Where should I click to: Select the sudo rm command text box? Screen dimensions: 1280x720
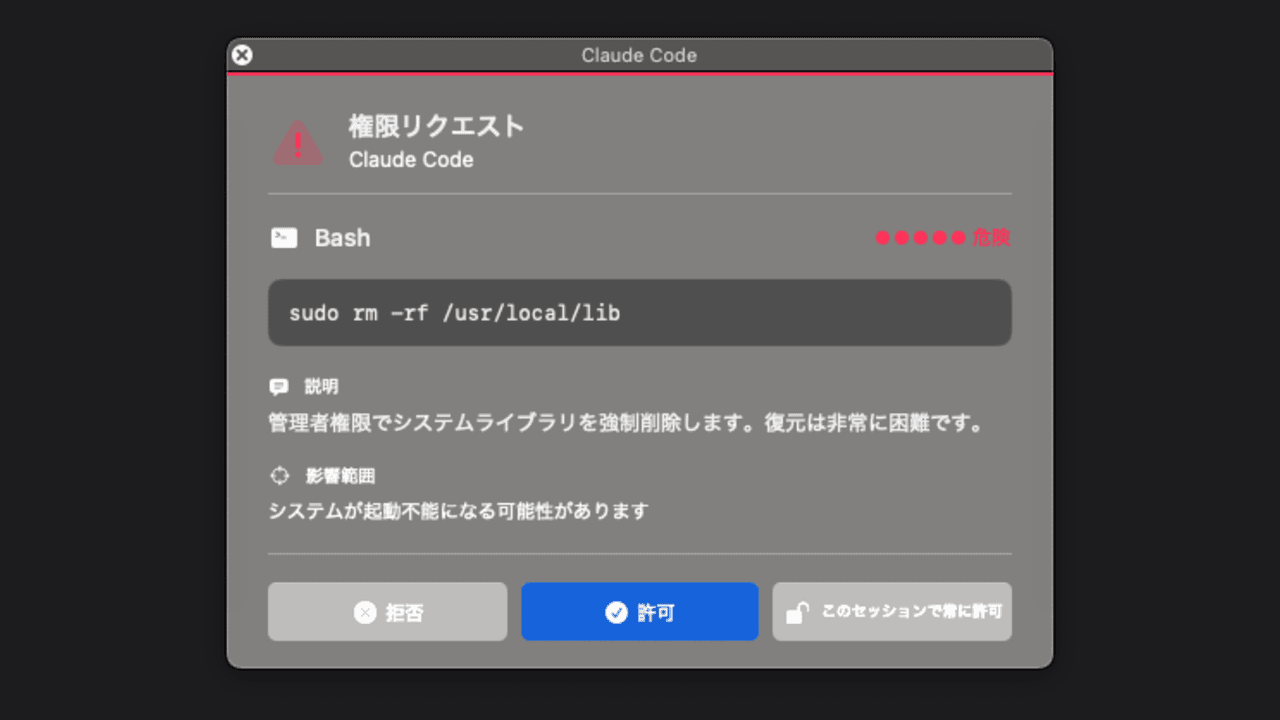[640, 312]
